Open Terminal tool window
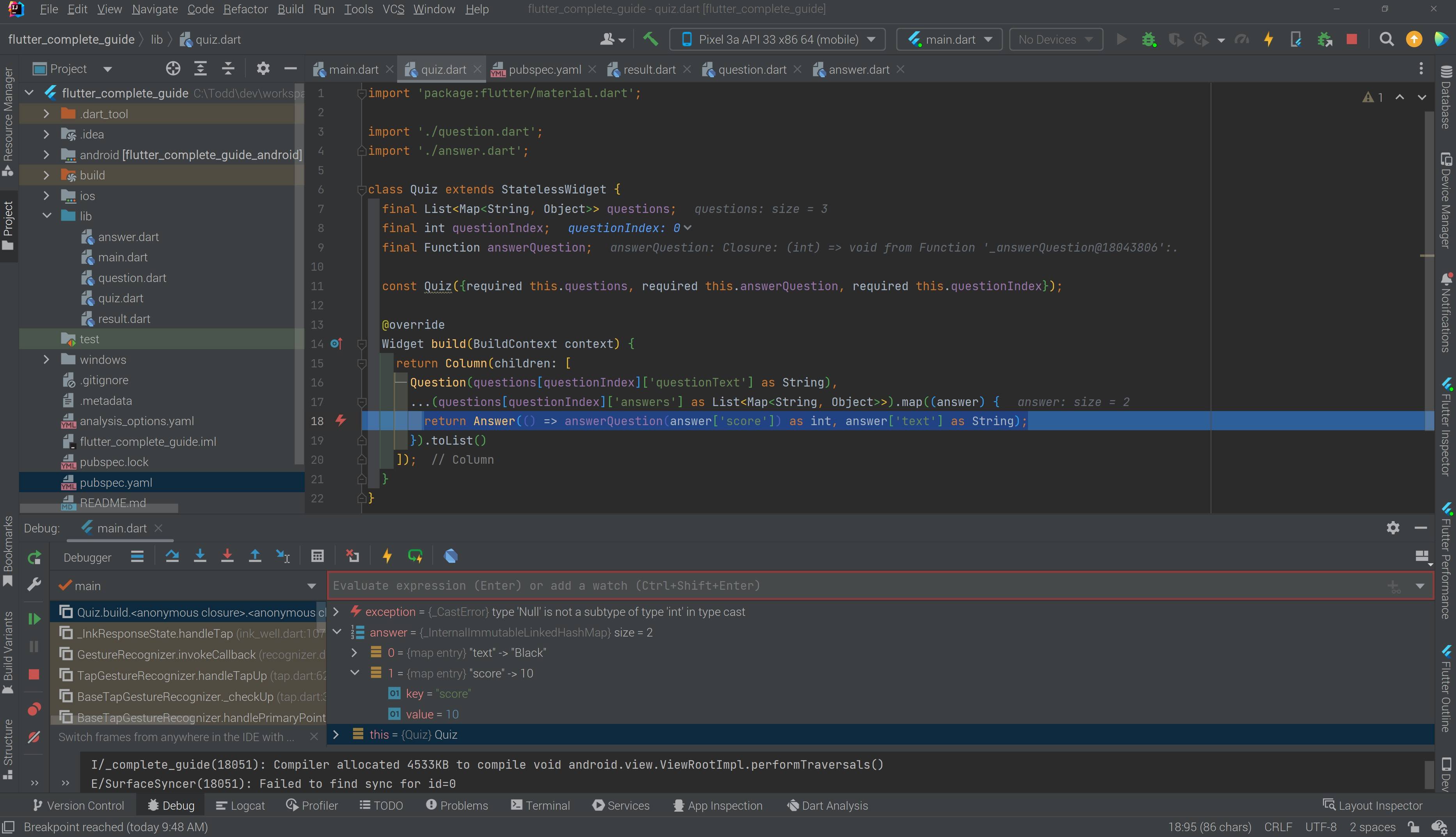 click(540, 805)
